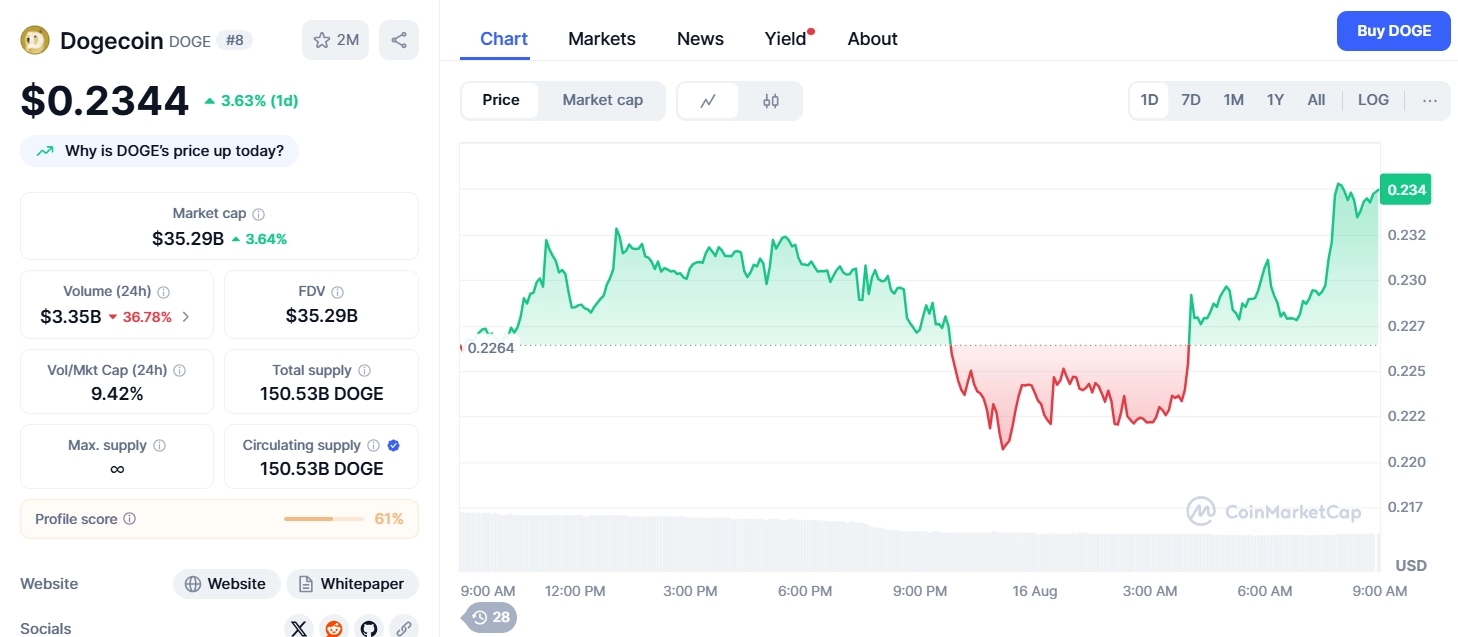Toggle chart to Market cap mode
This screenshot has width=1458, height=637.
click(602, 100)
